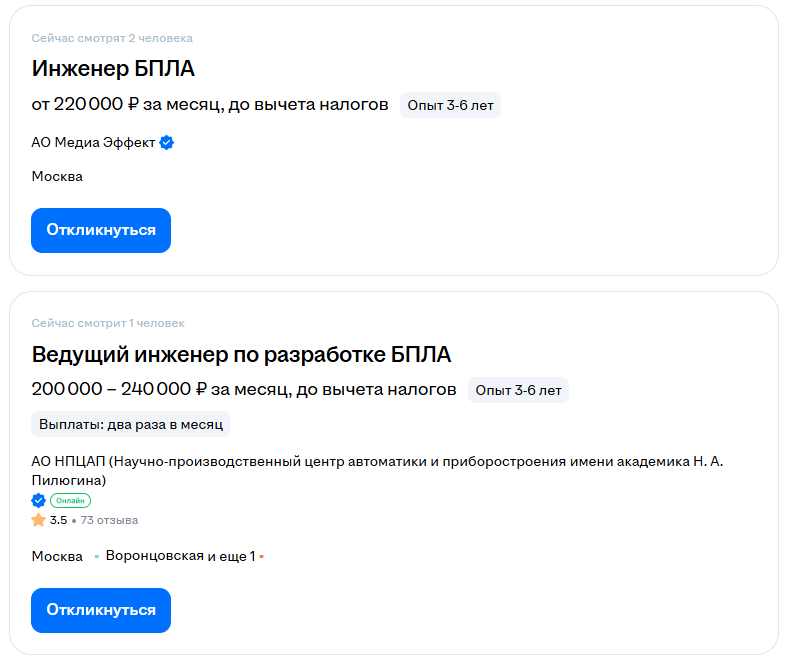Open the АО НПЦАП company profile link
This screenshot has width=797, height=662.
click(376, 470)
